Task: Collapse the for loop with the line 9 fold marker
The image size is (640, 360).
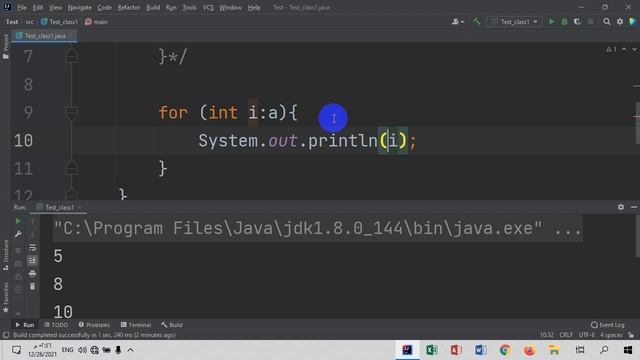Action: pyautogui.click(x=71, y=113)
